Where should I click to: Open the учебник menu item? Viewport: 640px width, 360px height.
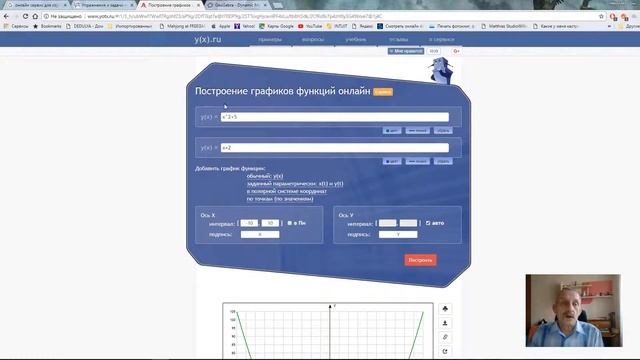coord(356,40)
